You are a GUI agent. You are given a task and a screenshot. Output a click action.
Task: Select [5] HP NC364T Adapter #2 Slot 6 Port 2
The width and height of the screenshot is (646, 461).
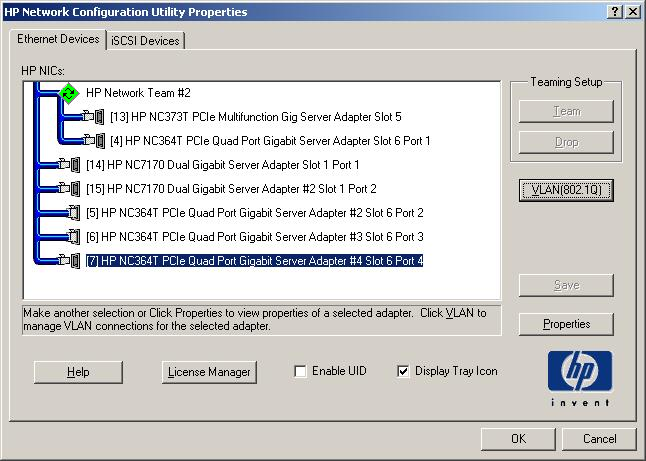click(255, 213)
